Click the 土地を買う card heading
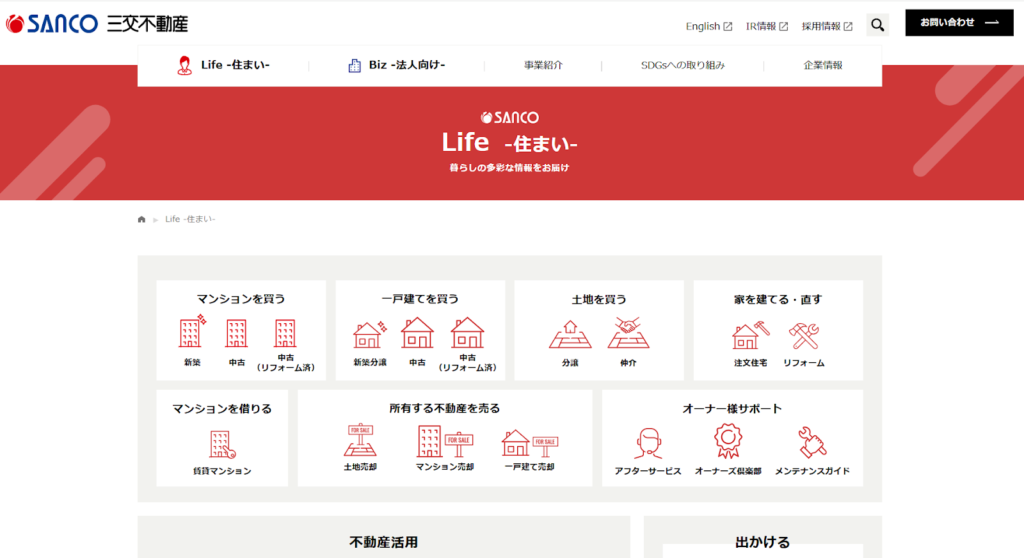This screenshot has height=558, width=1024. [599, 299]
